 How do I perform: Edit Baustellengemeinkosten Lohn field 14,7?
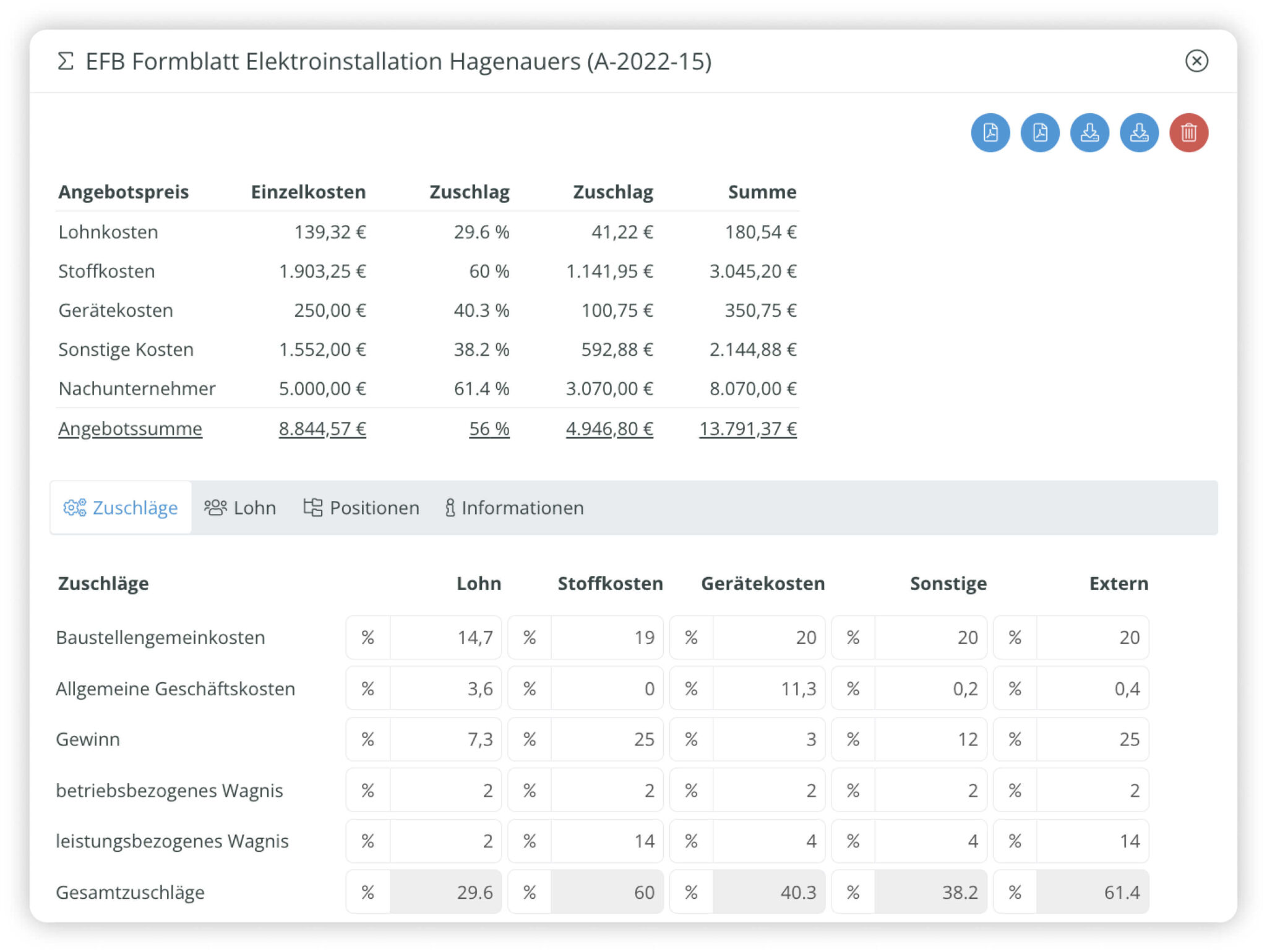click(x=445, y=637)
